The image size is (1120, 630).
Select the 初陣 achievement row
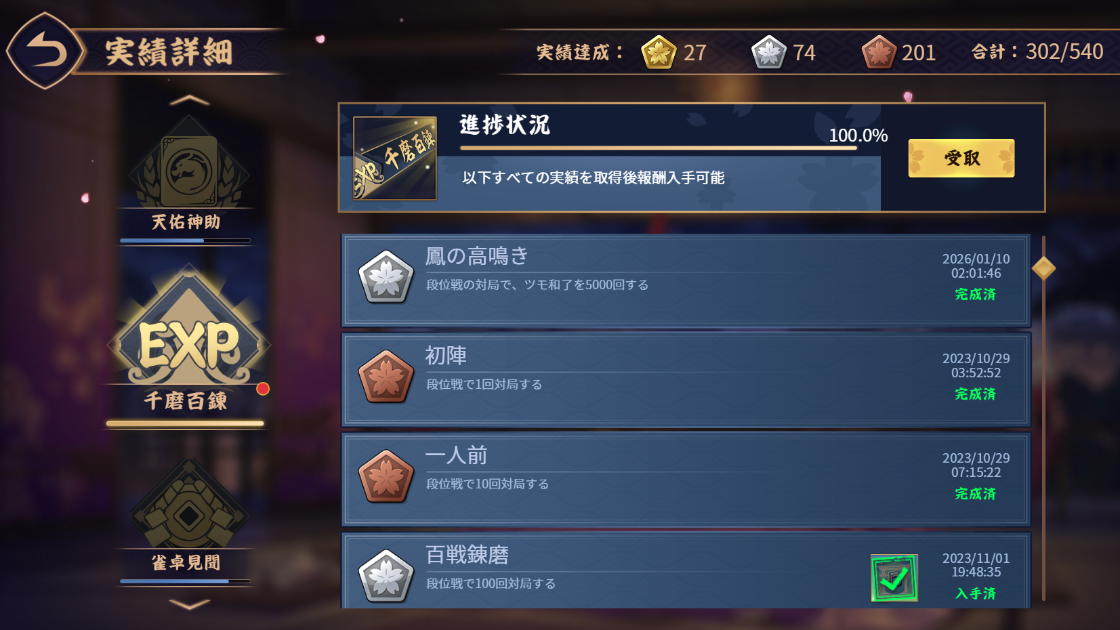click(686, 379)
